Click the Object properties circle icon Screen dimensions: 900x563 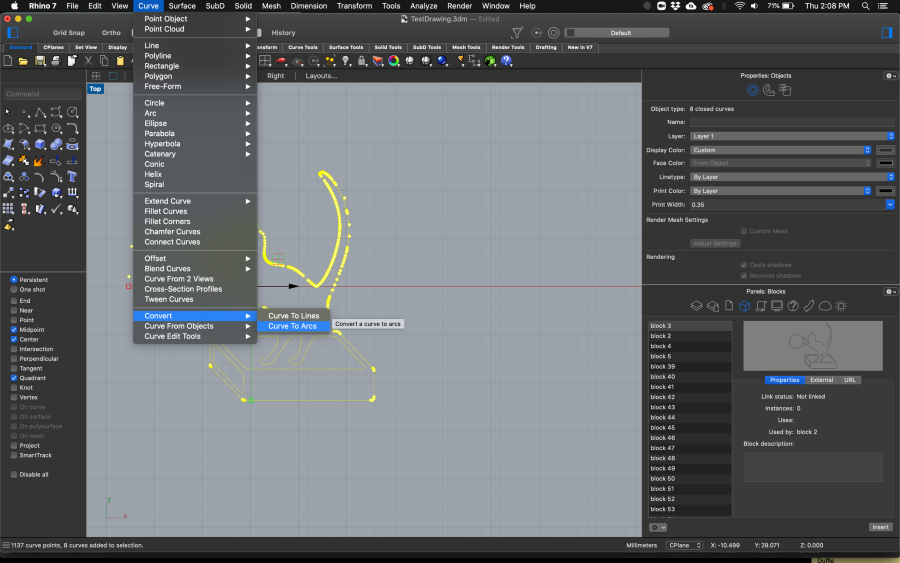coord(752,90)
